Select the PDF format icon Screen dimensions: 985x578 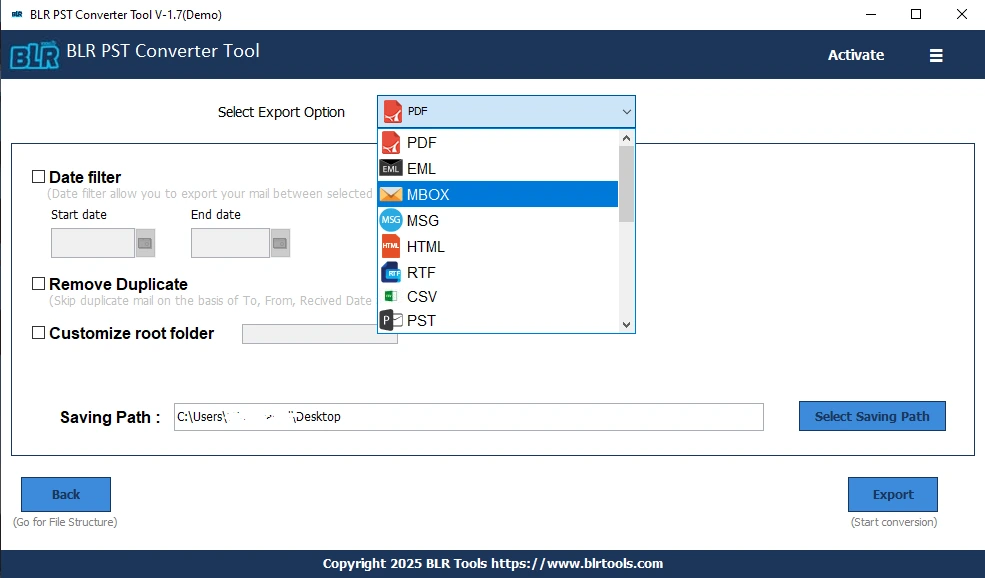coord(391,142)
